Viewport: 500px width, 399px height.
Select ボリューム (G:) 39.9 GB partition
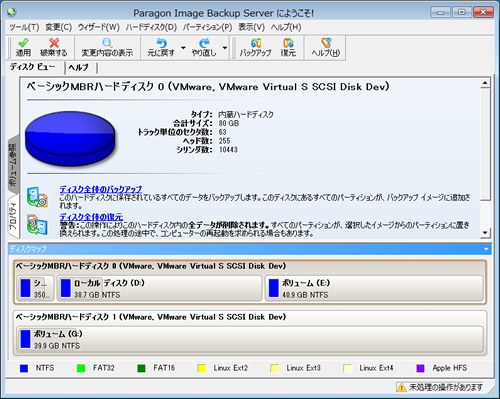pyautogui.click(x=250, y=339)
